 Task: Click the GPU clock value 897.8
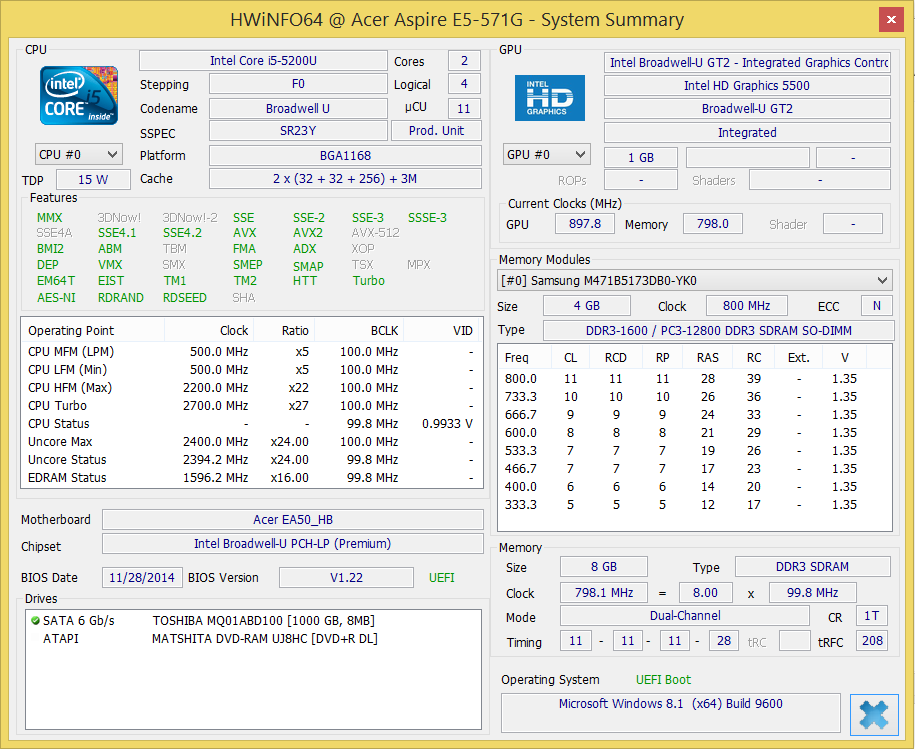click(x=585, y=224)
